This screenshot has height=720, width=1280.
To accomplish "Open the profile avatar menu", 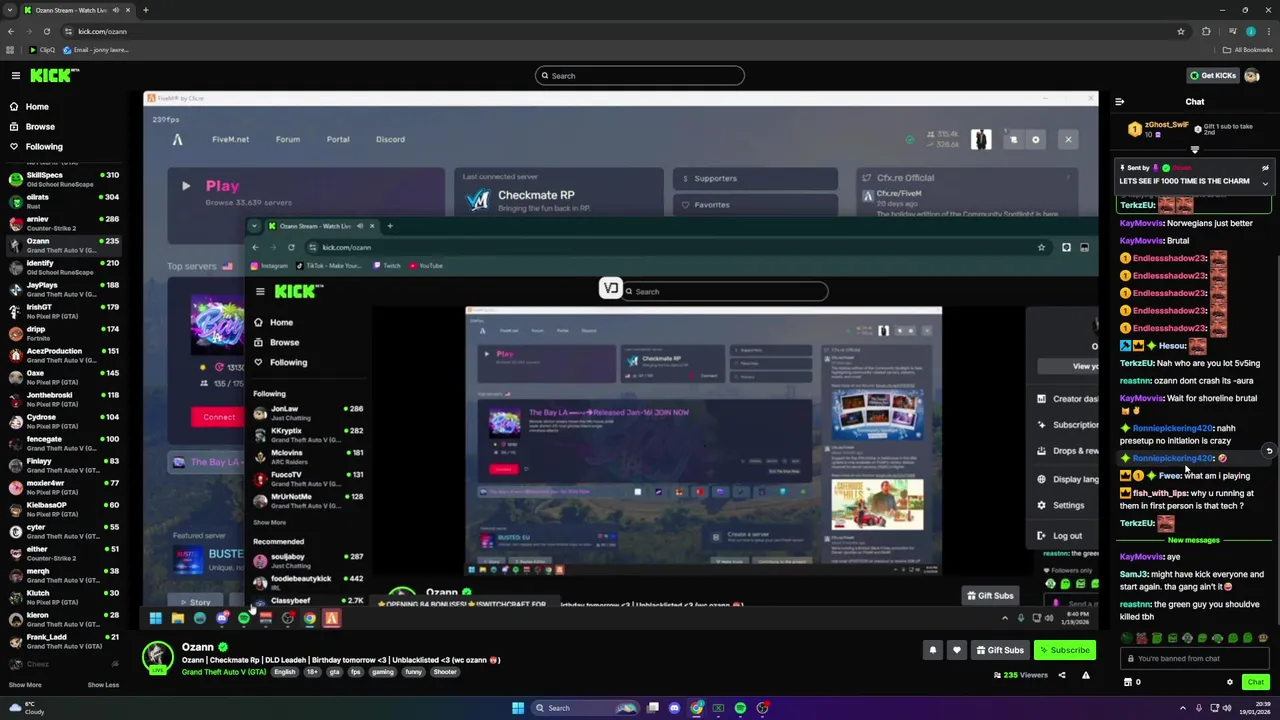I will (x=1253, y=76).
